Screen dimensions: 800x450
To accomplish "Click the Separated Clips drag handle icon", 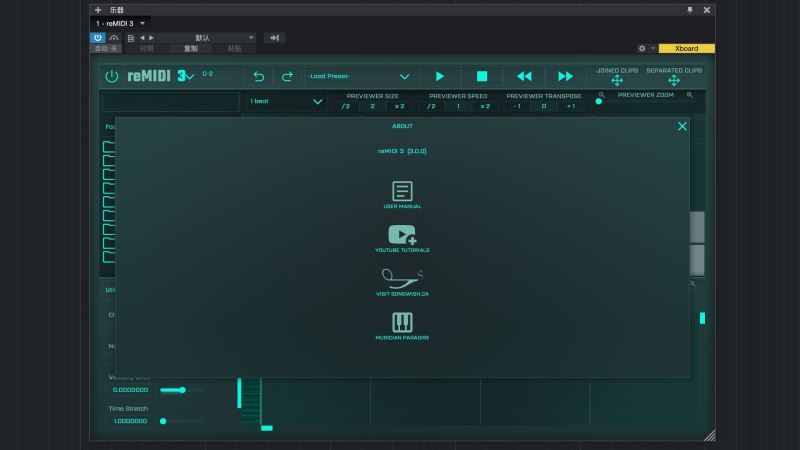I will 674,81.
